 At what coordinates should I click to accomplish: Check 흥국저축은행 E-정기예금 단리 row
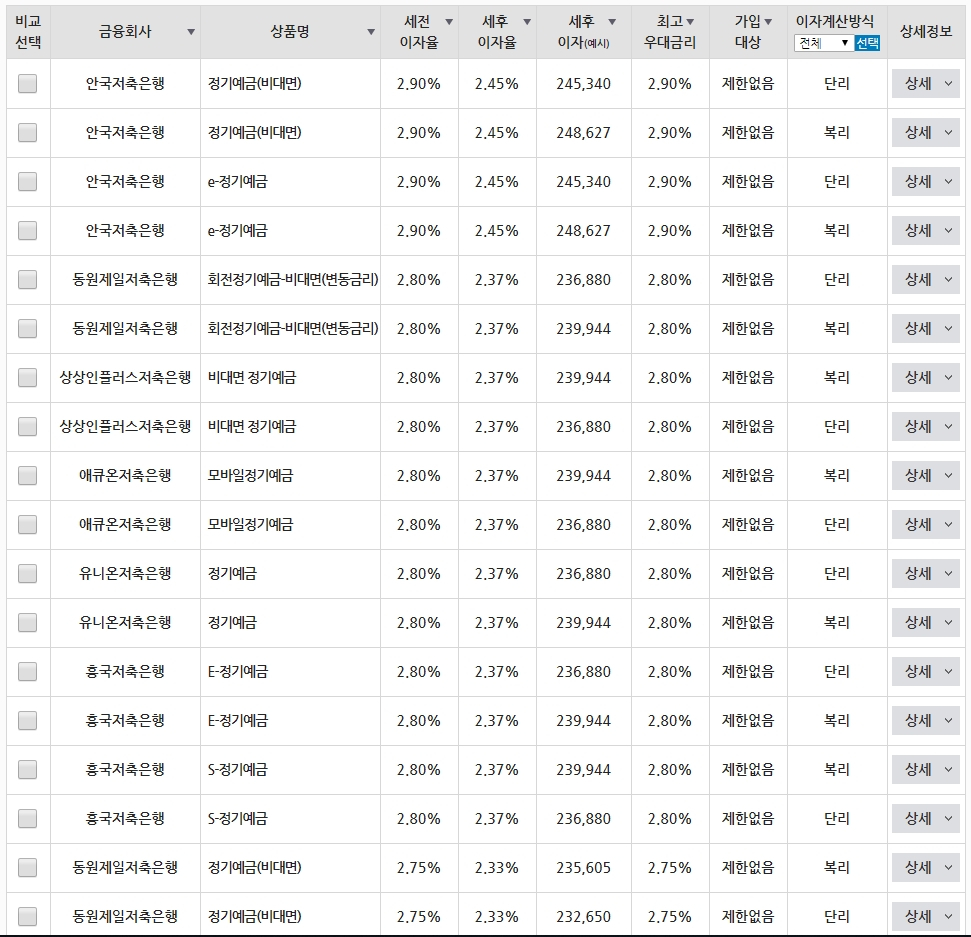pyautogui.click(x=27, y=671)
